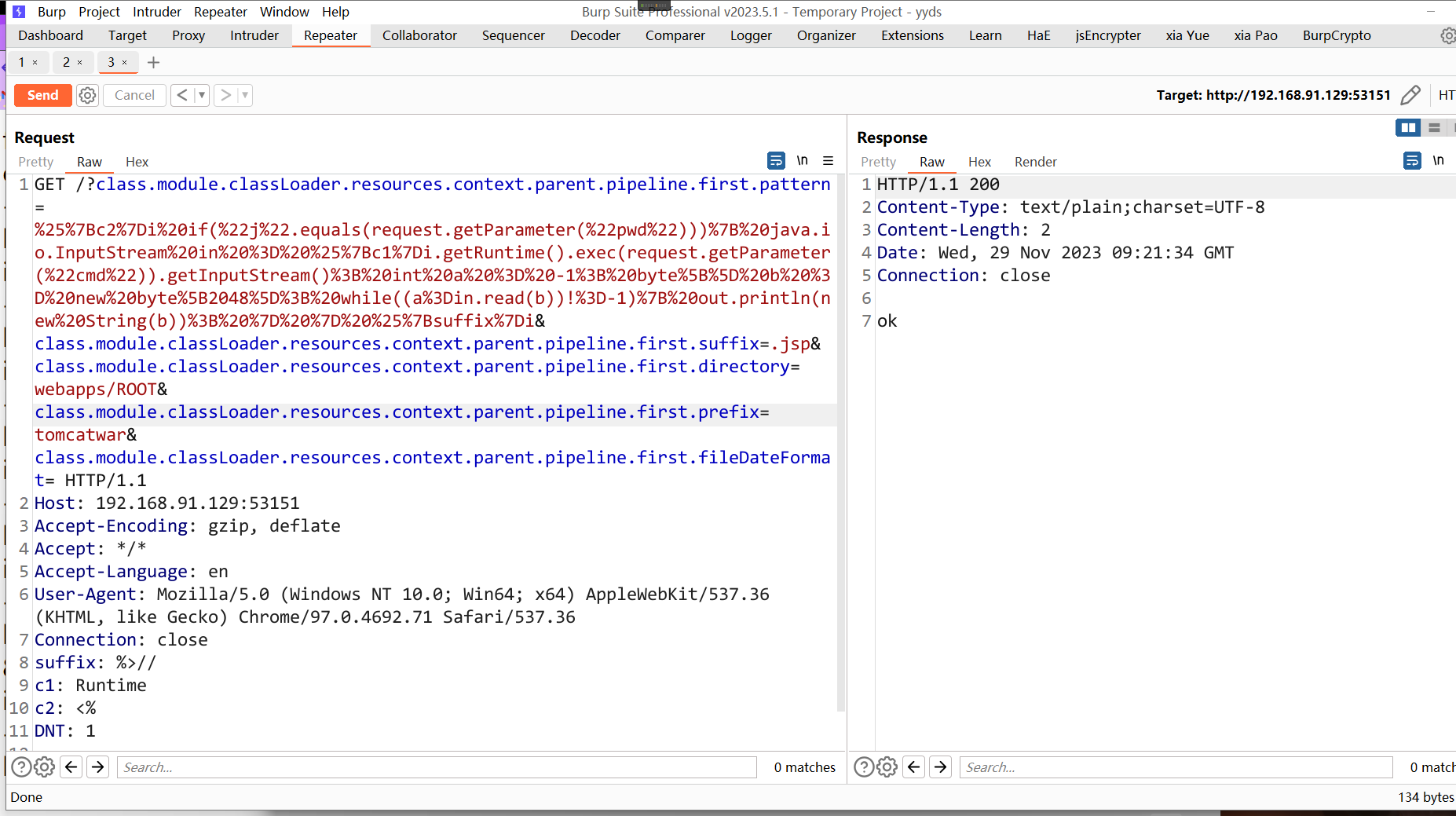Close Repeater tab 1
This screenshot has width=1456, height=816.
[35, 62]
